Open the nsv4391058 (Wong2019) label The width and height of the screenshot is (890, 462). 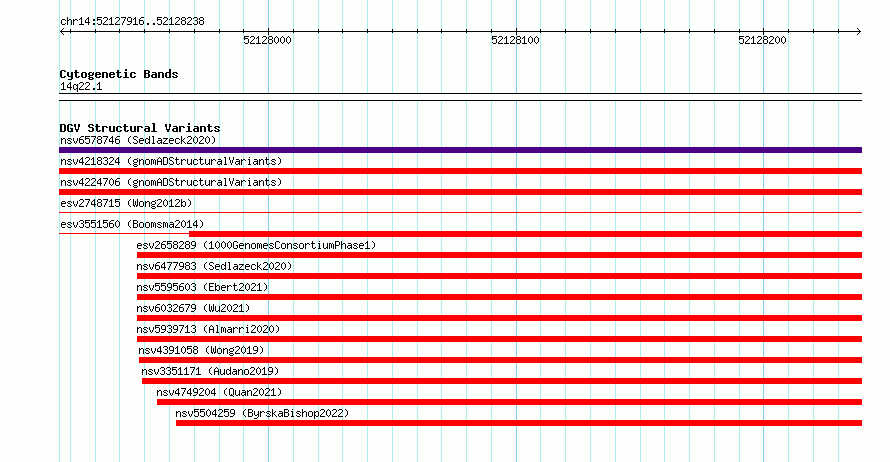(201, 350)
